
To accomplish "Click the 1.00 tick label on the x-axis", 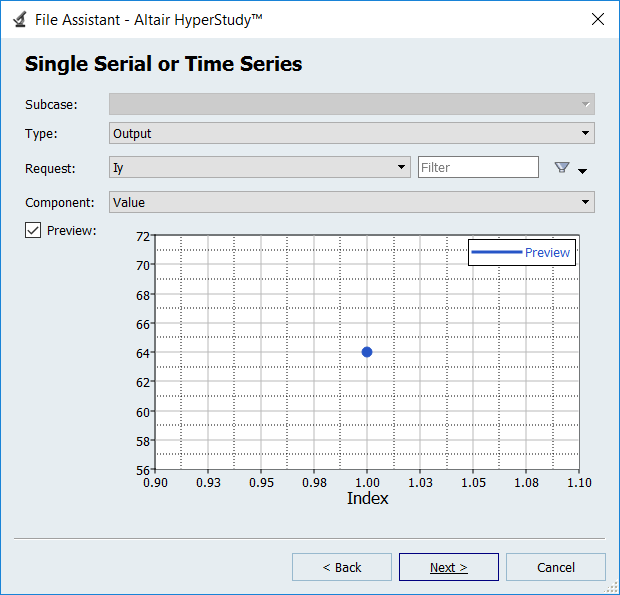I will pyautogui.click(x=367, y=482).
